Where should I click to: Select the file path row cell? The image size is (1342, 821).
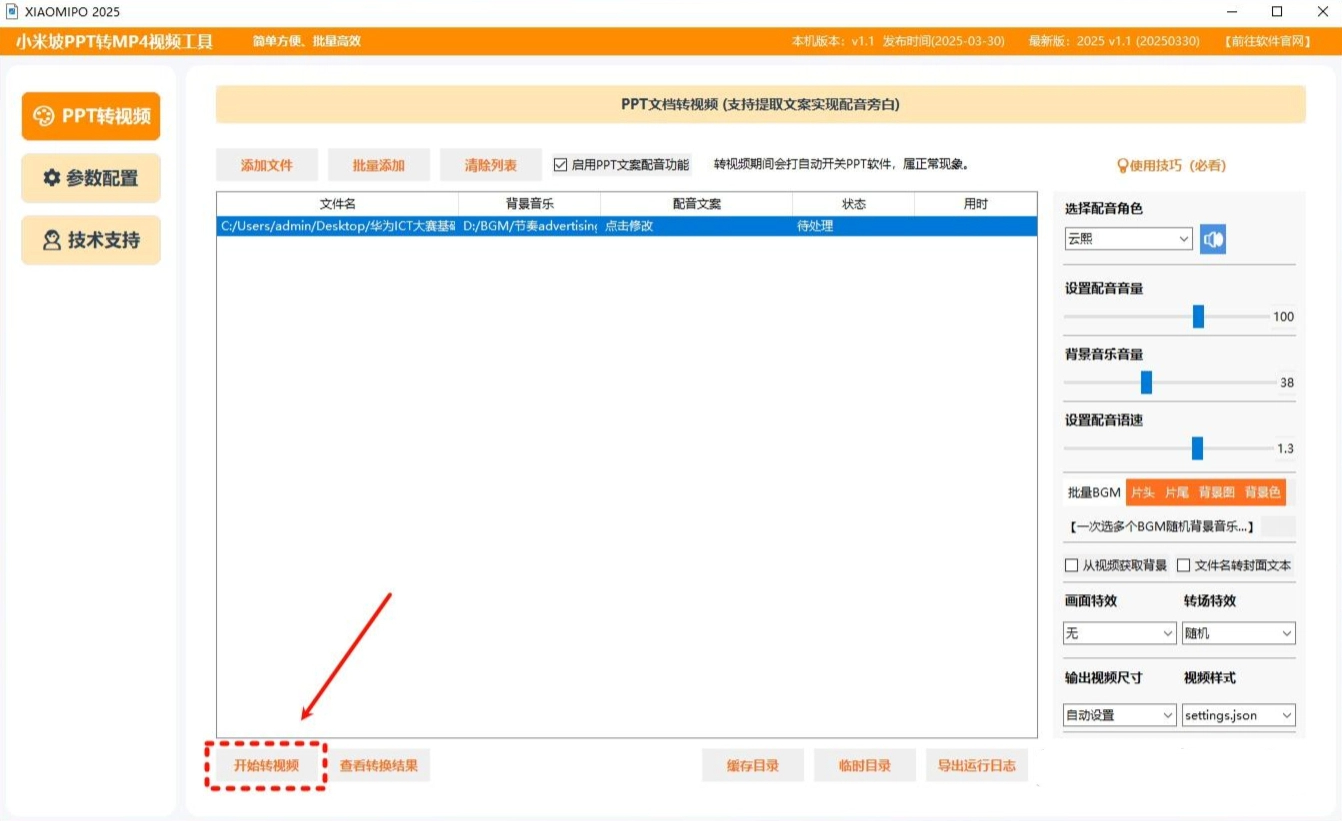pos(338,226)
